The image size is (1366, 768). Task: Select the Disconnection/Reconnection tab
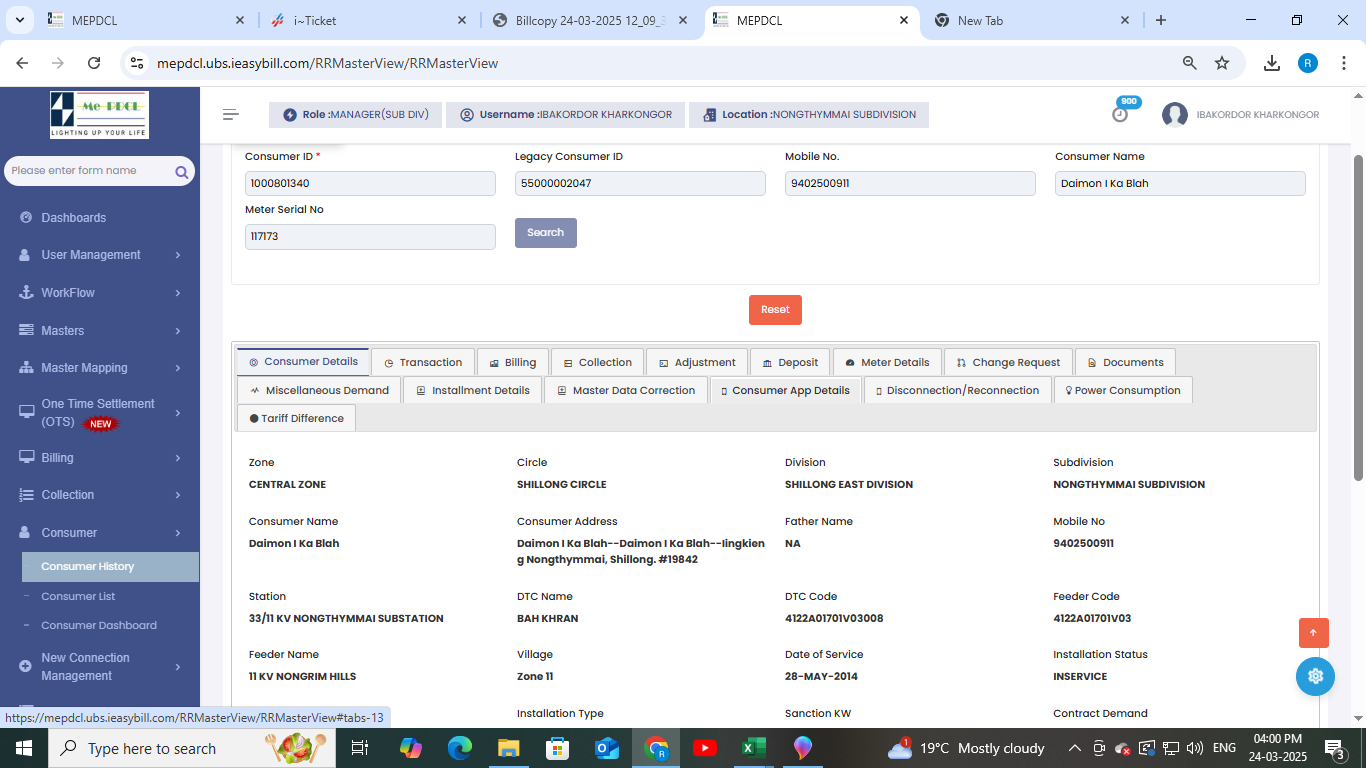[x=957, y=390]
